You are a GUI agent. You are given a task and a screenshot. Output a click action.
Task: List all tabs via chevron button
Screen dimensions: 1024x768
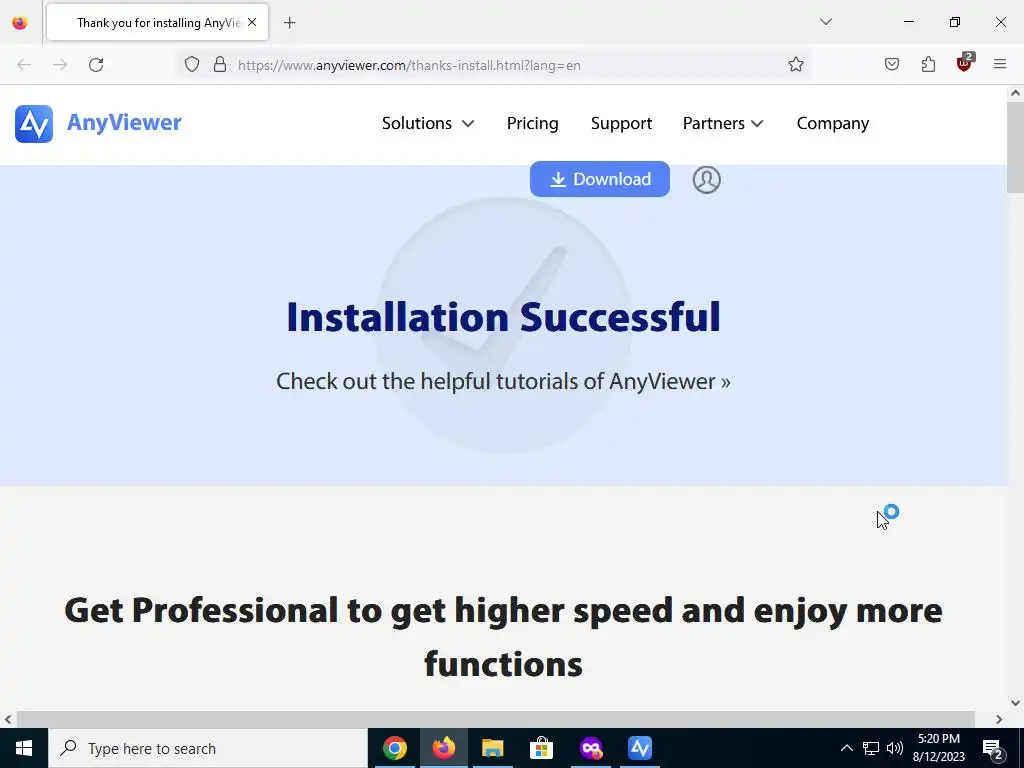tap(825, 22)
